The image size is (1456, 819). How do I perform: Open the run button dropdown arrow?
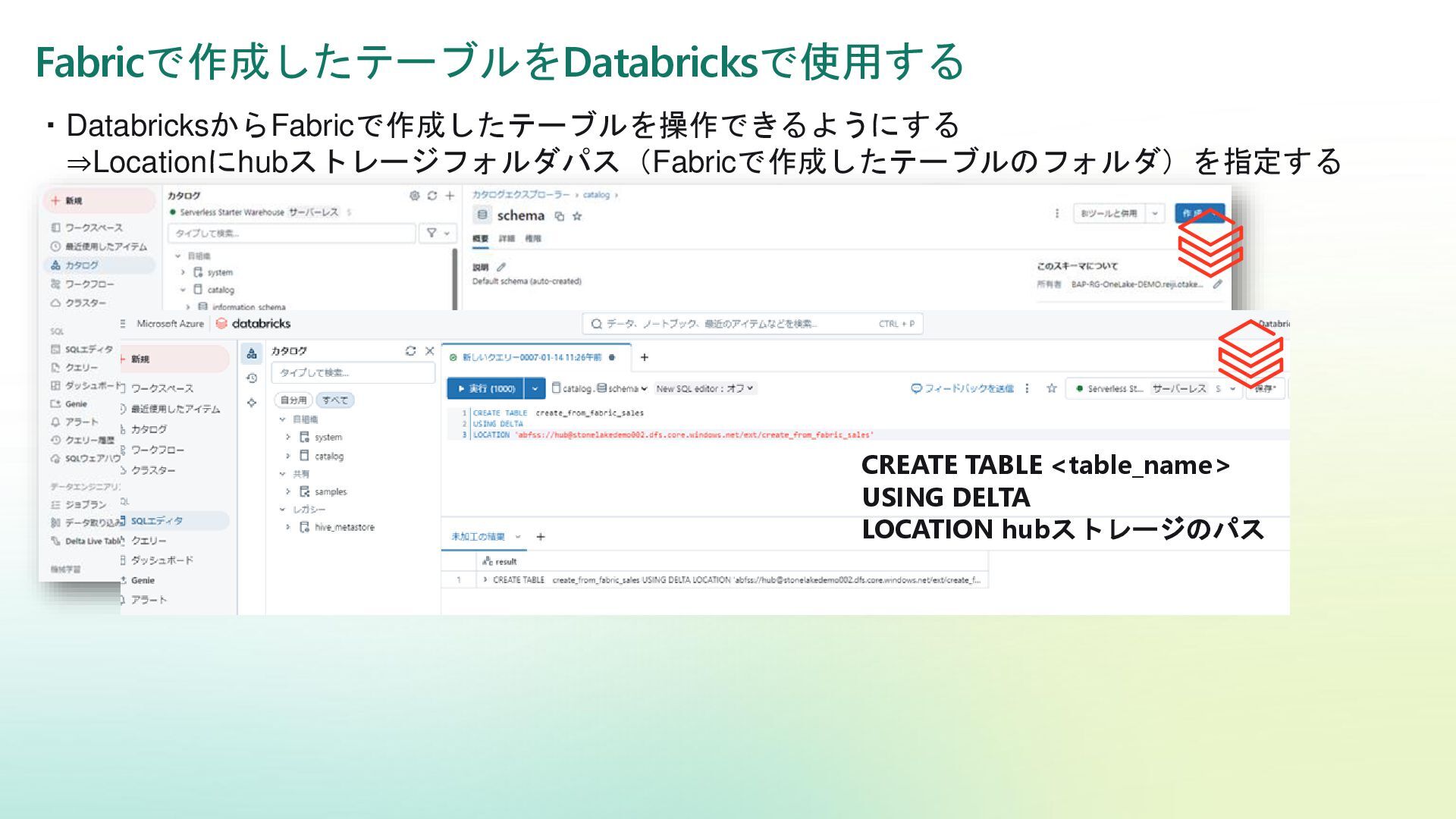(535, 388)
